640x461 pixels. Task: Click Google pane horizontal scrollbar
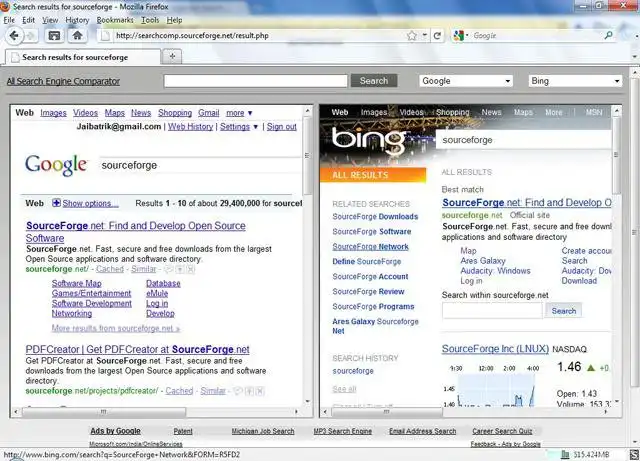pyautogui.click(x=103, y=412)
